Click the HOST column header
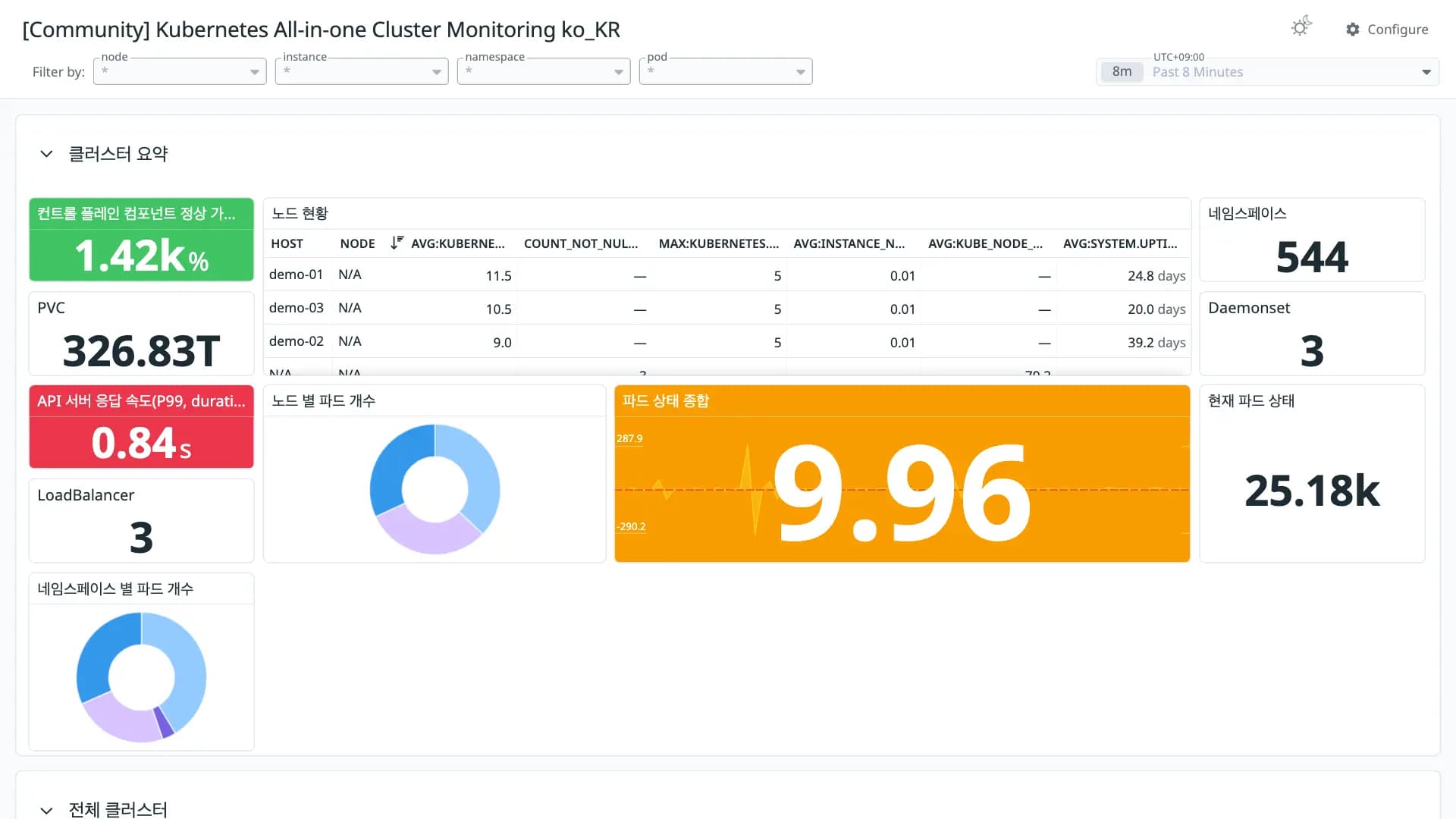Image resolution: width=1456 pixels, height=819 pixels. coord(287,243)
